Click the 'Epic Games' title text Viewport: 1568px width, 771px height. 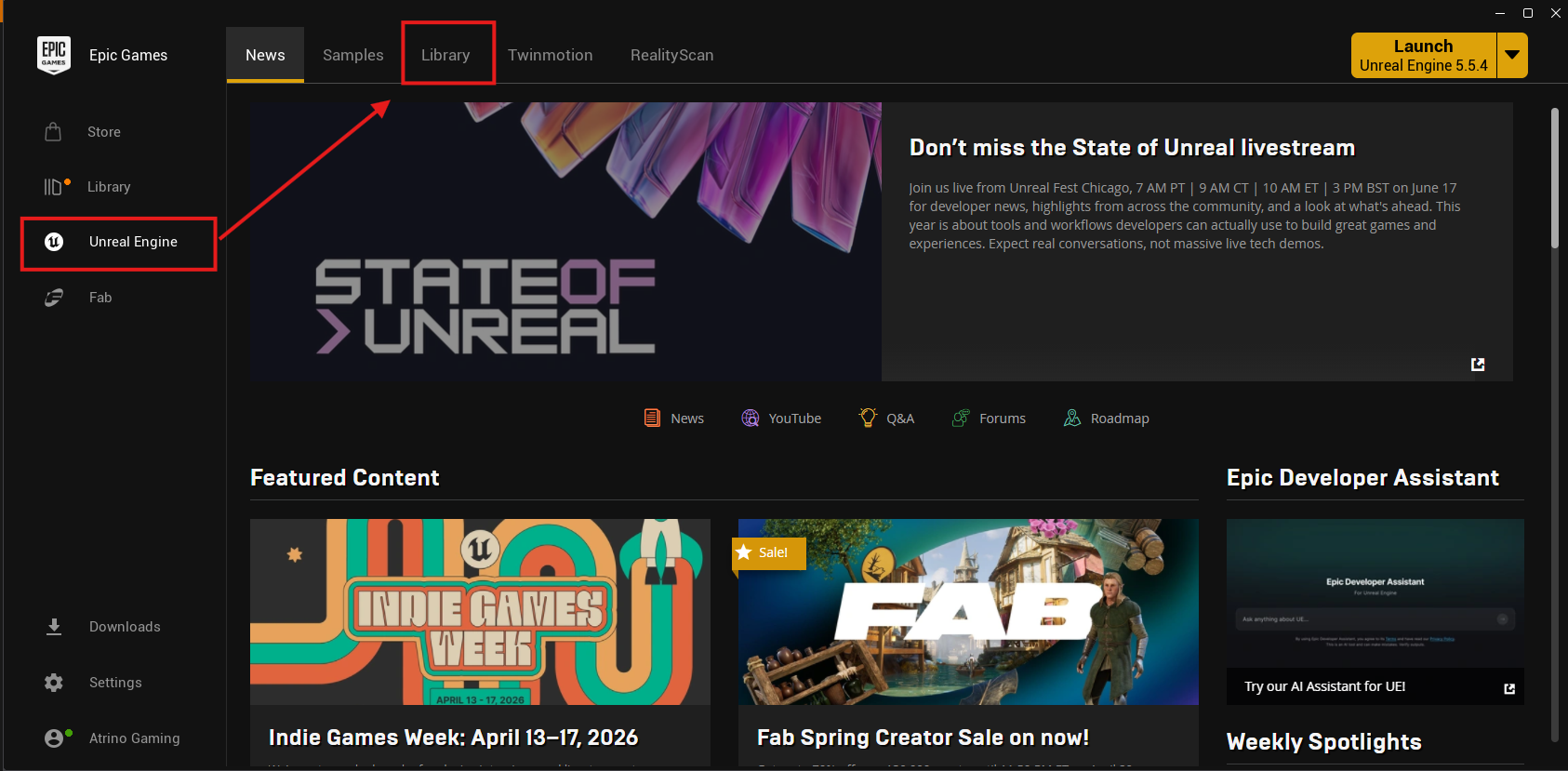pos(128,56)
